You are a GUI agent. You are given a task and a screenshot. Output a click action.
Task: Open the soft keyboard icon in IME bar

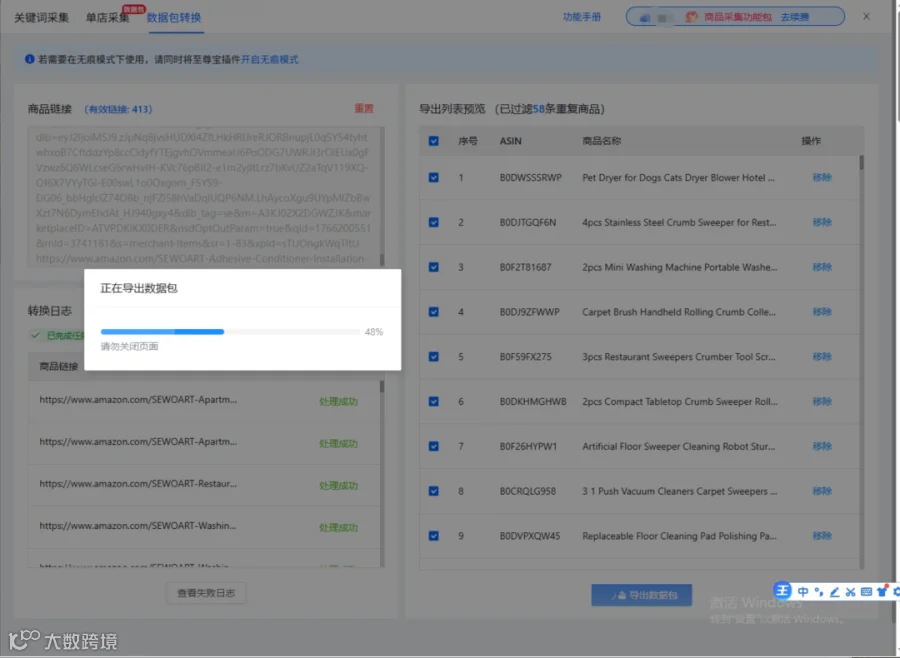(x=866, y=591)
